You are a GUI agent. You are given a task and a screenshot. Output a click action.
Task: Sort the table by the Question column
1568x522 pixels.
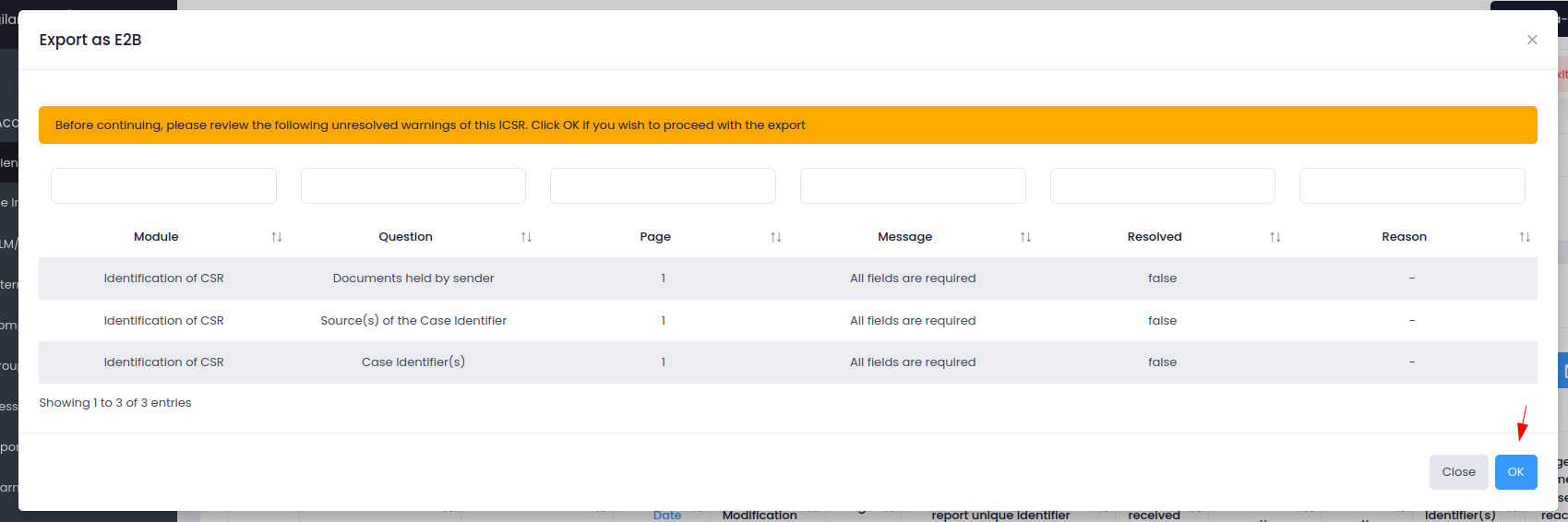[x=526, y=237]
